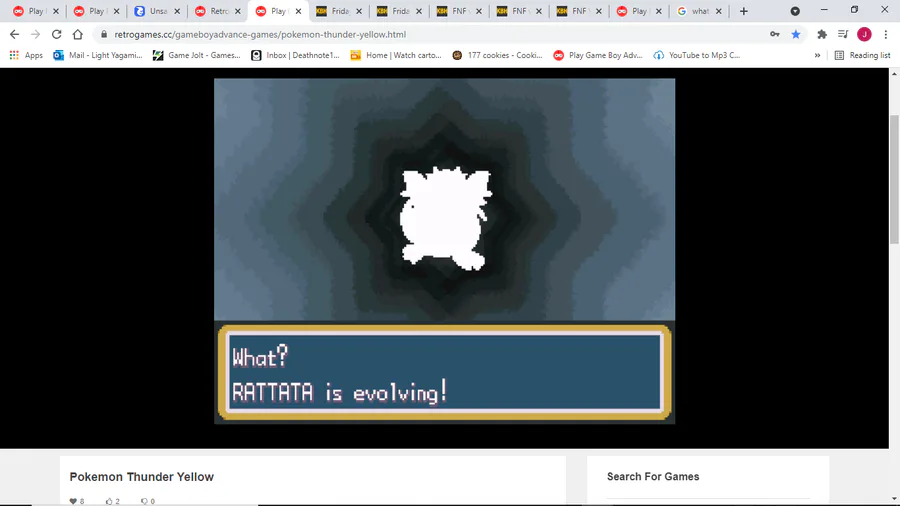Viewport: 900px width, 506px height.
Task: Go back to the previous page
Action: pyautogui.click(x=14, y=34)
